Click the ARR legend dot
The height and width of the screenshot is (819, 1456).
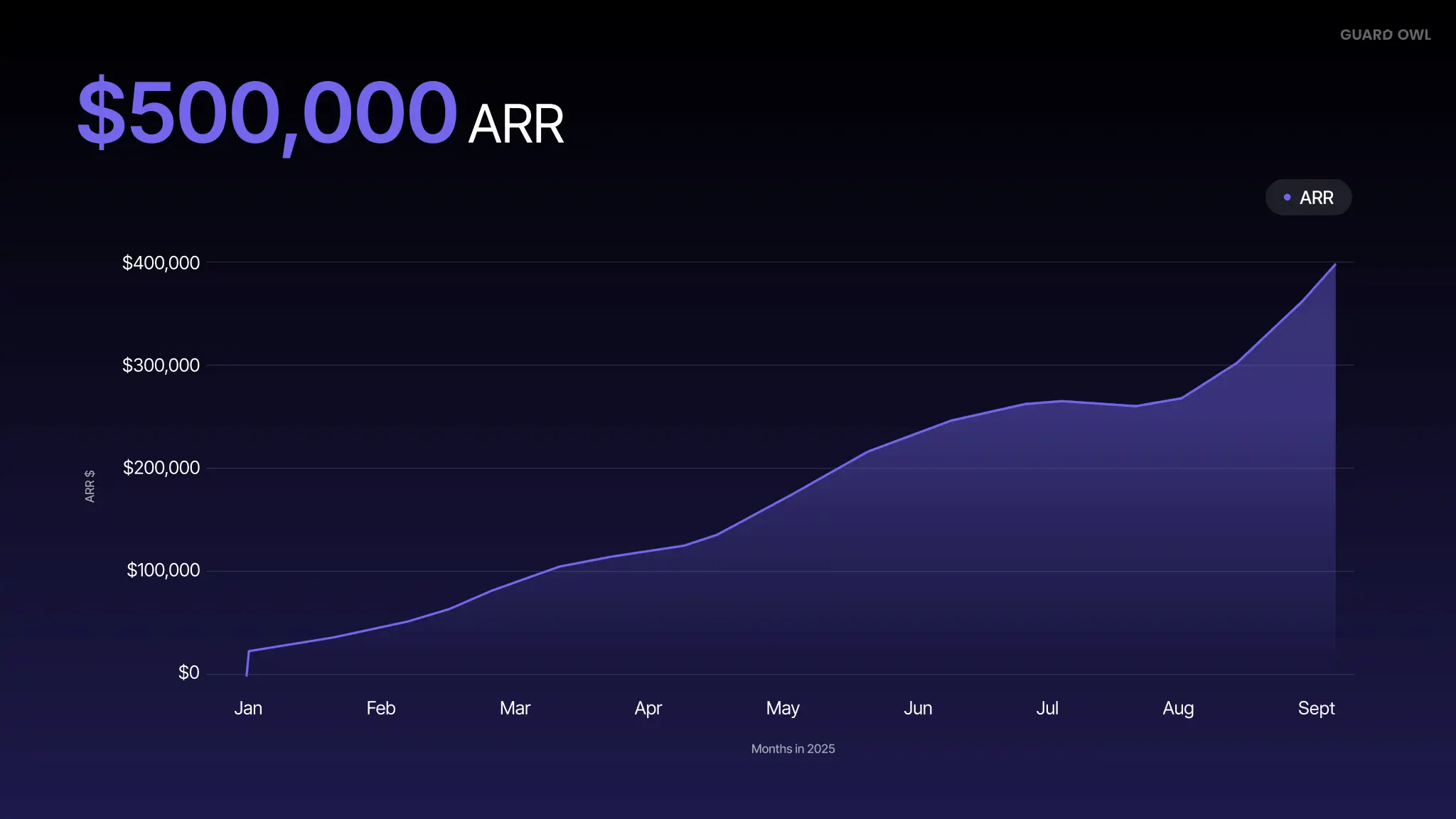pyautogui.click(x=1287, y=198)
